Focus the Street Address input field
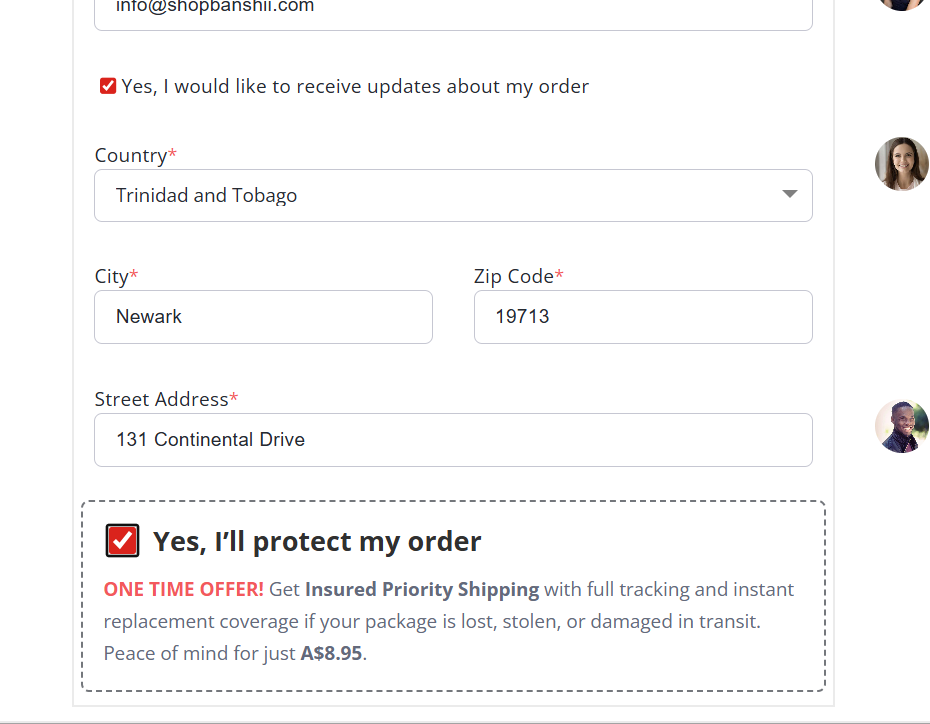 [x=452, y=440]
